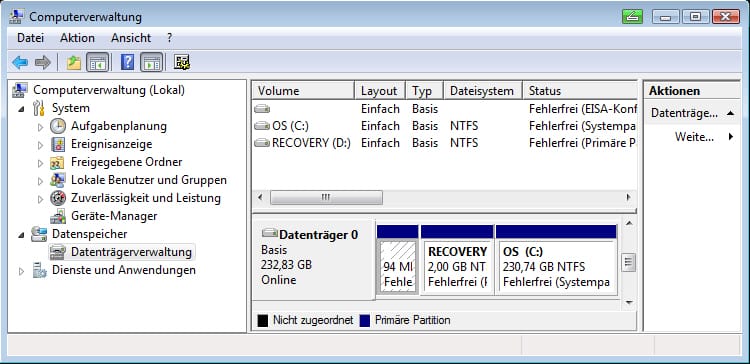This screenshot has height=364, width=750.
Task: Select the Ereignisanzeige icon in tree
Action: [58, 144]
